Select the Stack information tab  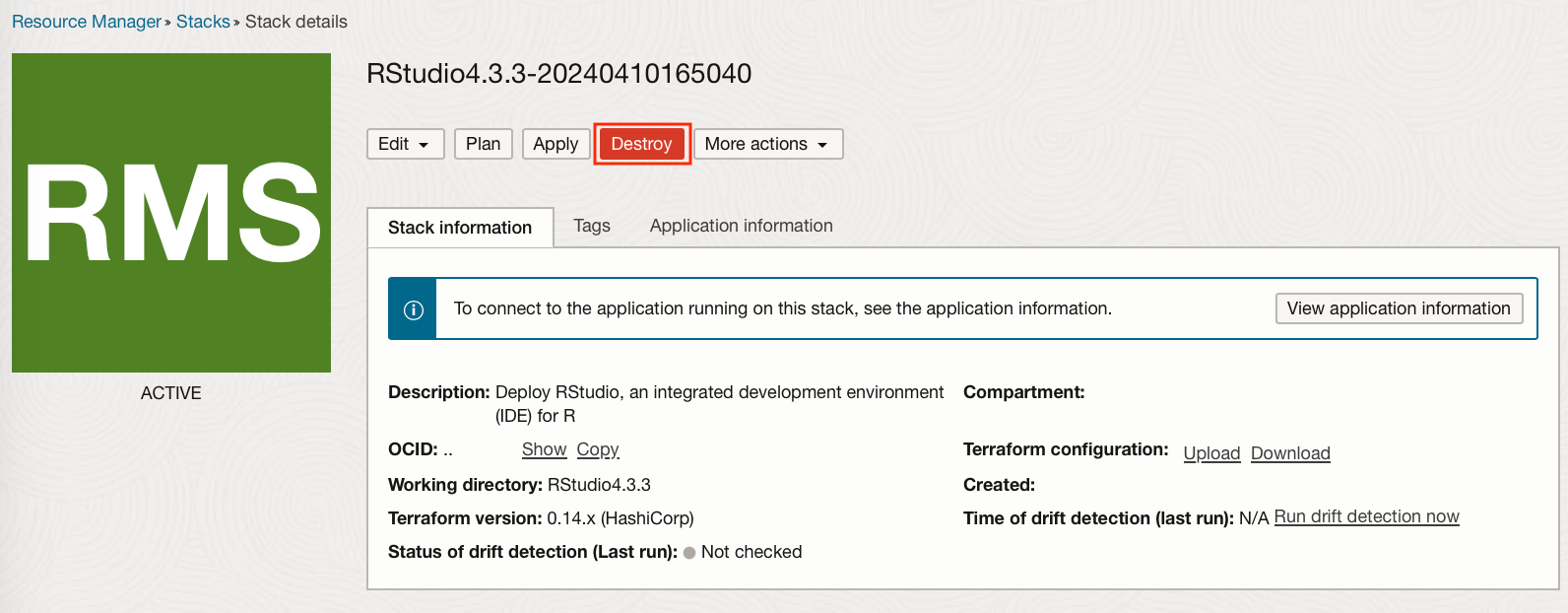[460, 228]
